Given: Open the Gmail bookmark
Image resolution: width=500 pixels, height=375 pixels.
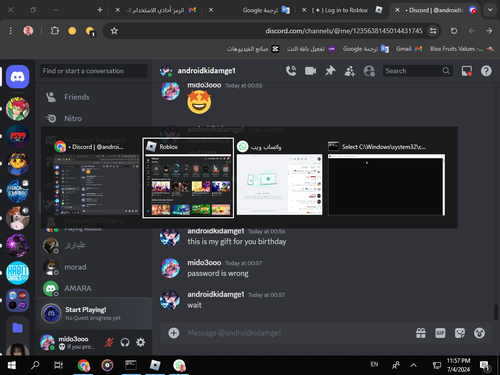Looking at the screenshot, I should tap(409, 49).
